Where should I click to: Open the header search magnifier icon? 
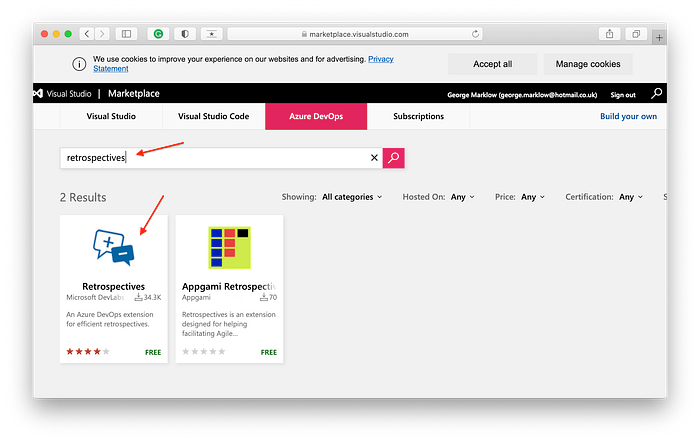[656, 93]
